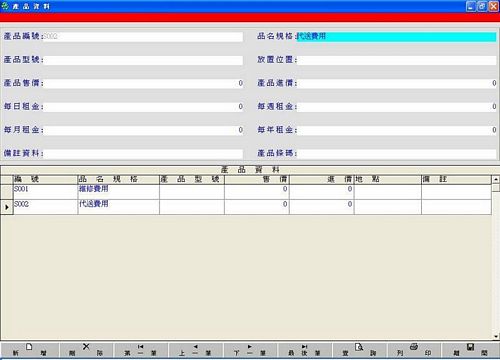Click the 新增 (new record) toolbar button
The width and height of the screenshot is (500, 360).
[x=29, y=350]
